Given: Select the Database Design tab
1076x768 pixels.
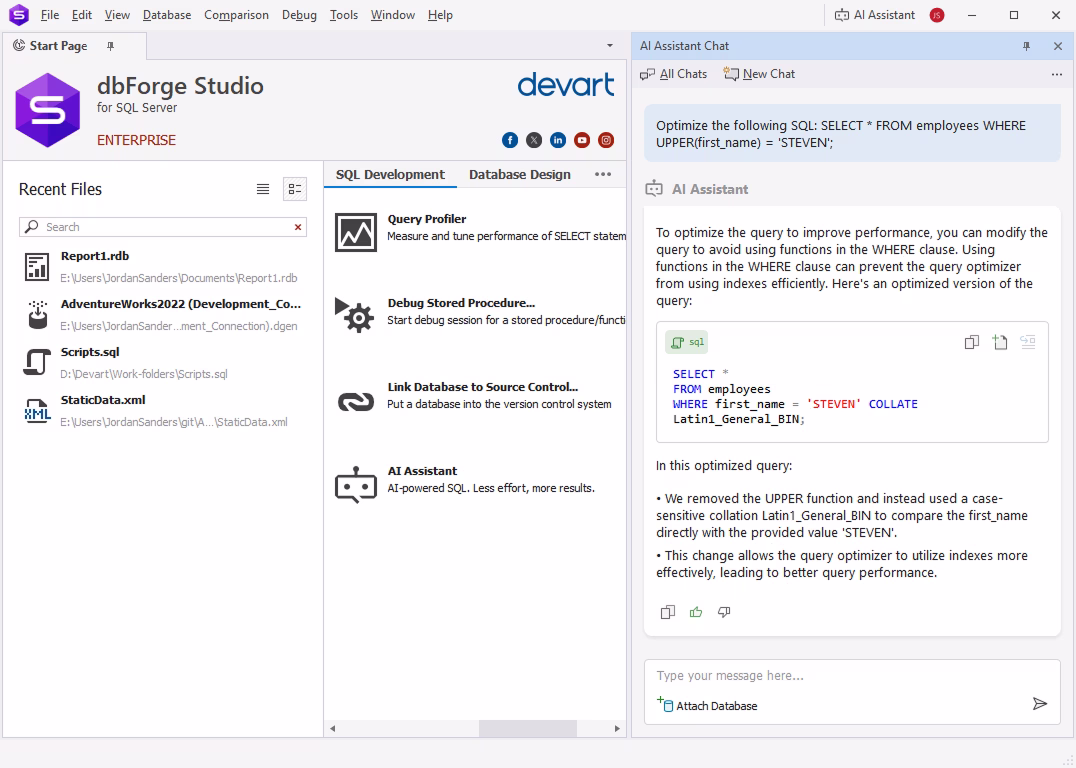Looking at the screenshot, I should (519, 174).
